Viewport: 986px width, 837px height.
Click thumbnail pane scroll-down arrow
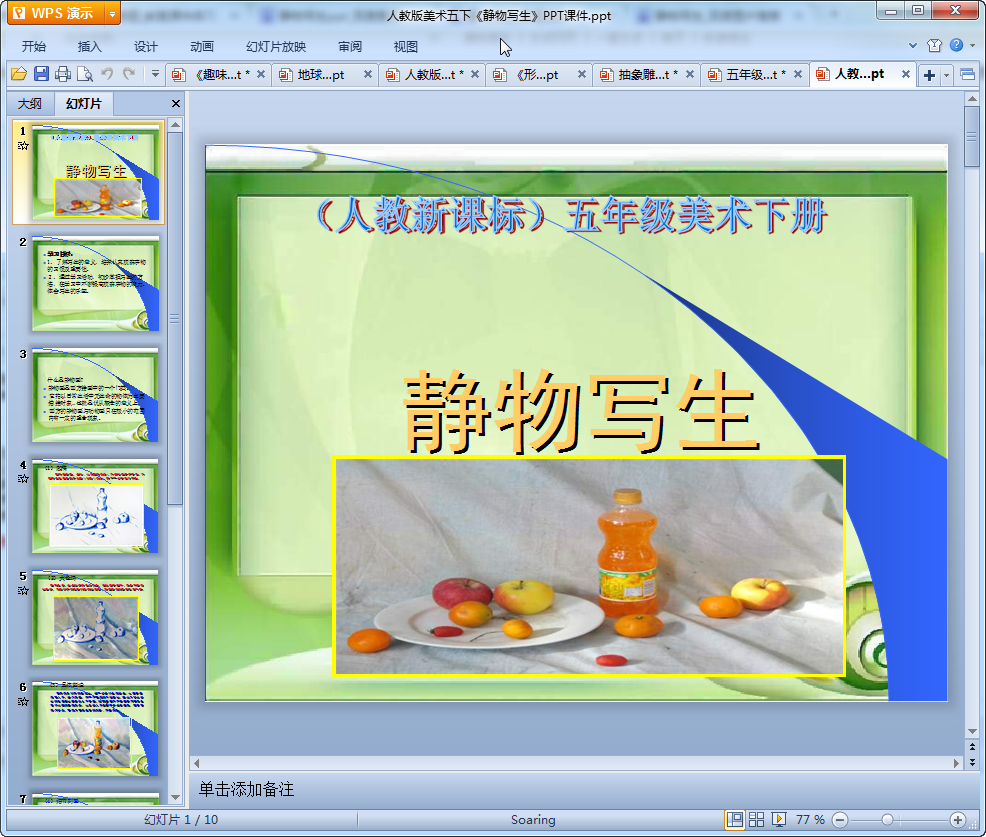tap(175, 797)
